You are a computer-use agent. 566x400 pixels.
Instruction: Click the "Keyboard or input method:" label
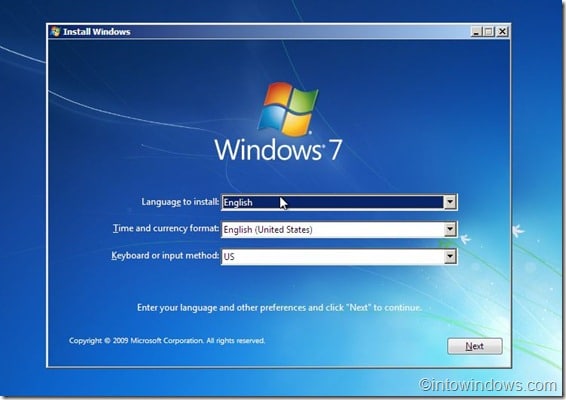click(x=165, y=256)
